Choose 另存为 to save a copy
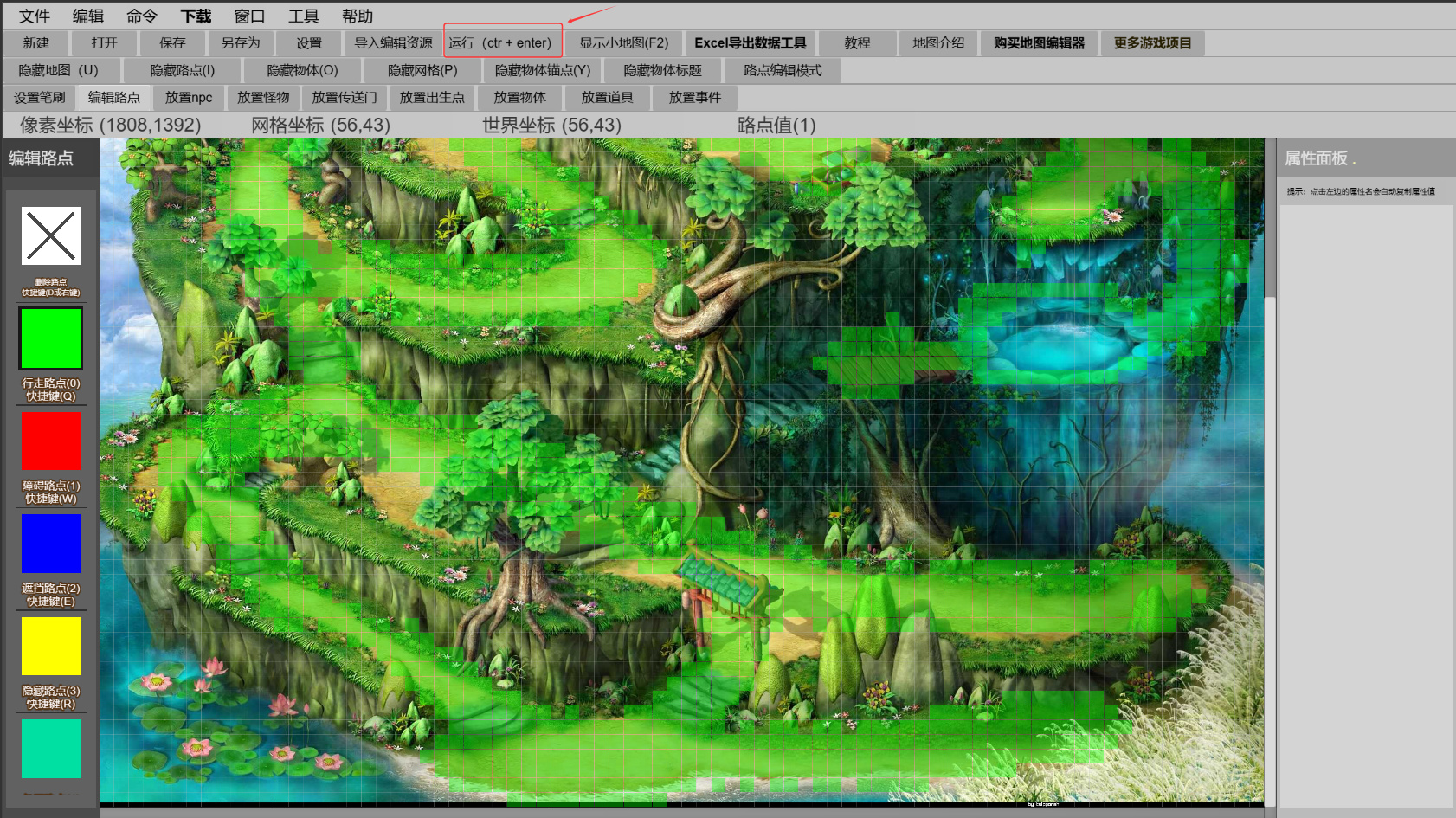The height and width of the screenshot is (818, 1456). click(241, 43)
